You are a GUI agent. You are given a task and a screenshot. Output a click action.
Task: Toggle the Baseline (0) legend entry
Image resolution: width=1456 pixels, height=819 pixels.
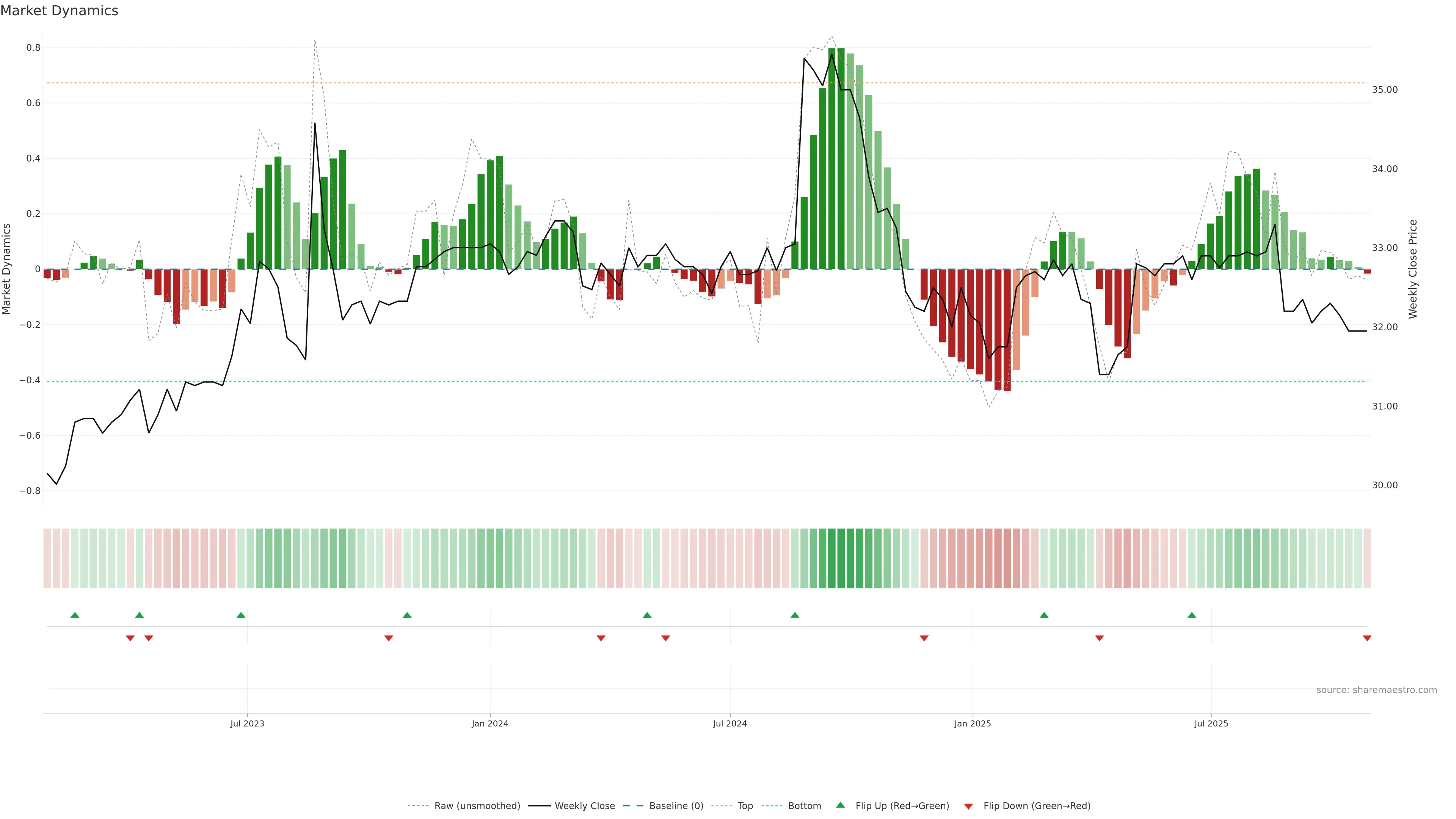[676, 806]
